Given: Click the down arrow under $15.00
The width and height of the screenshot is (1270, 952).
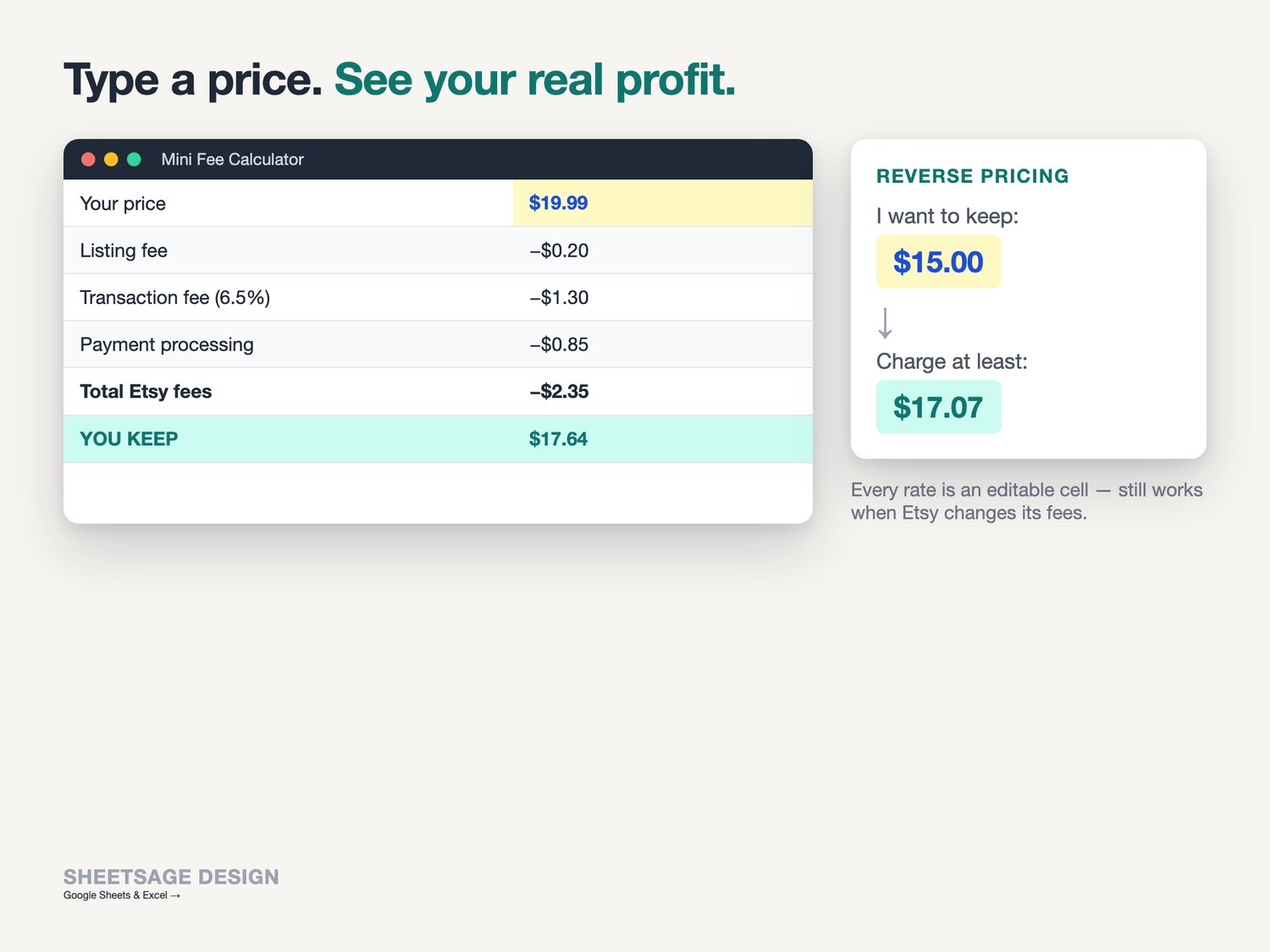Looking at the screenshot, I should (885, 323).
